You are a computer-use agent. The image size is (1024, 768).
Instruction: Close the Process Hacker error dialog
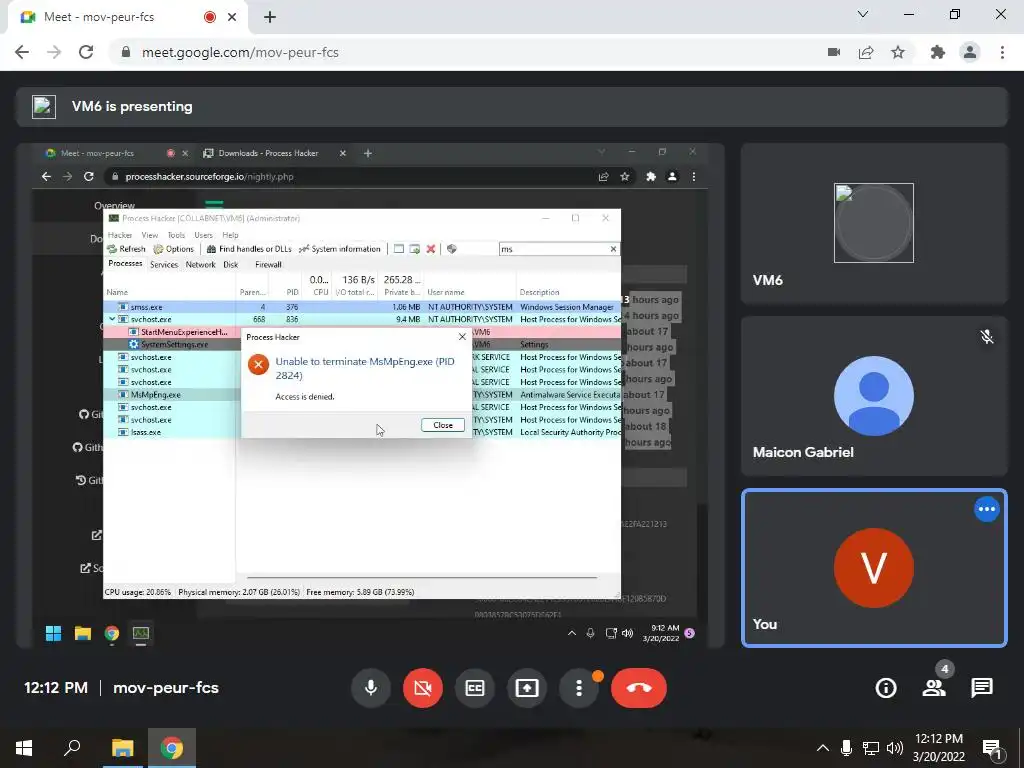(x=443, y=425)
